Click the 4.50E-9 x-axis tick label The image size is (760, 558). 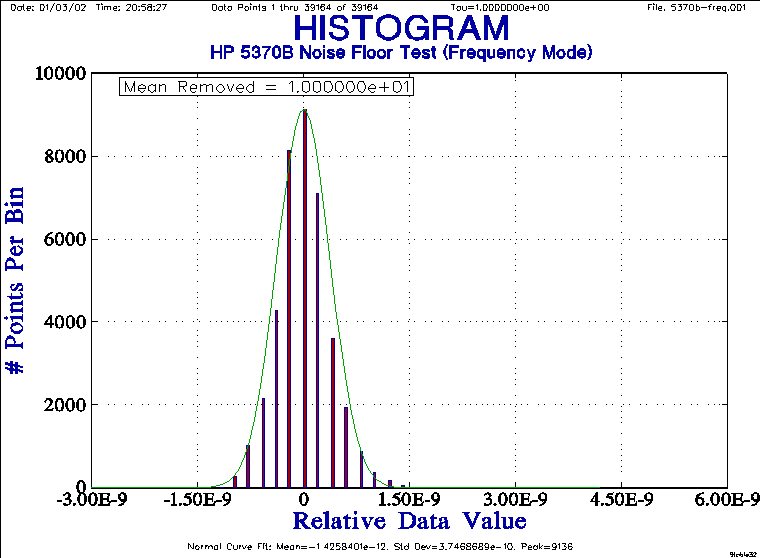621,499
